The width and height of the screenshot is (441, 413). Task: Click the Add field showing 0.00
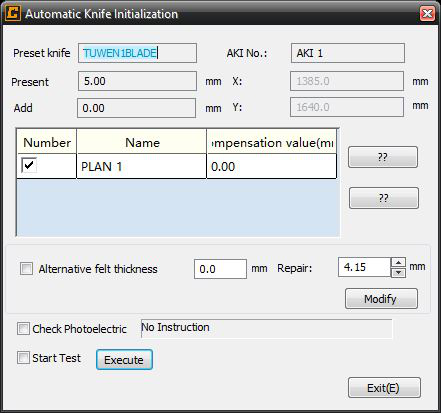point(136,108)
